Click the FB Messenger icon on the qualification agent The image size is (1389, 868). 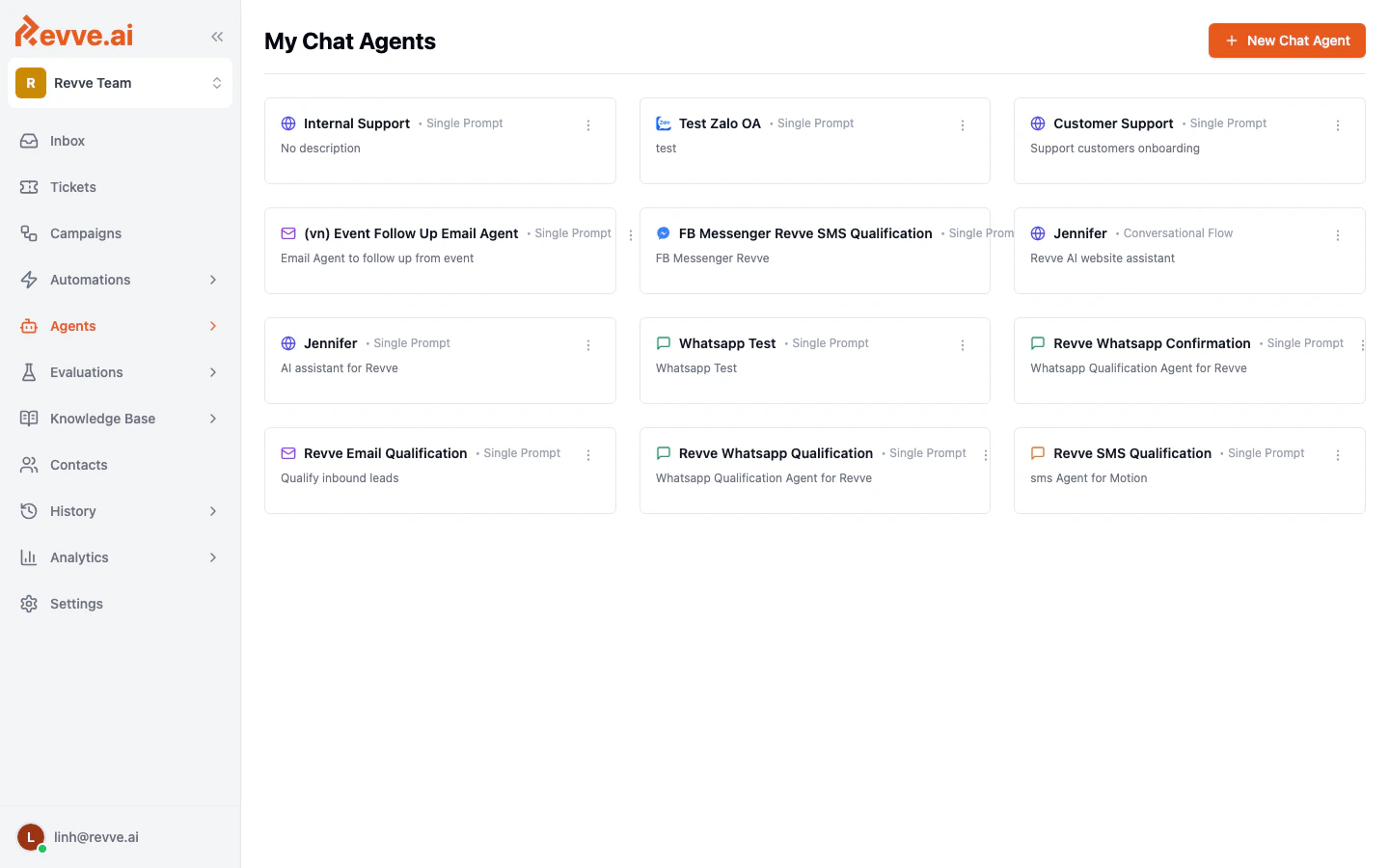tap(663, 232)
